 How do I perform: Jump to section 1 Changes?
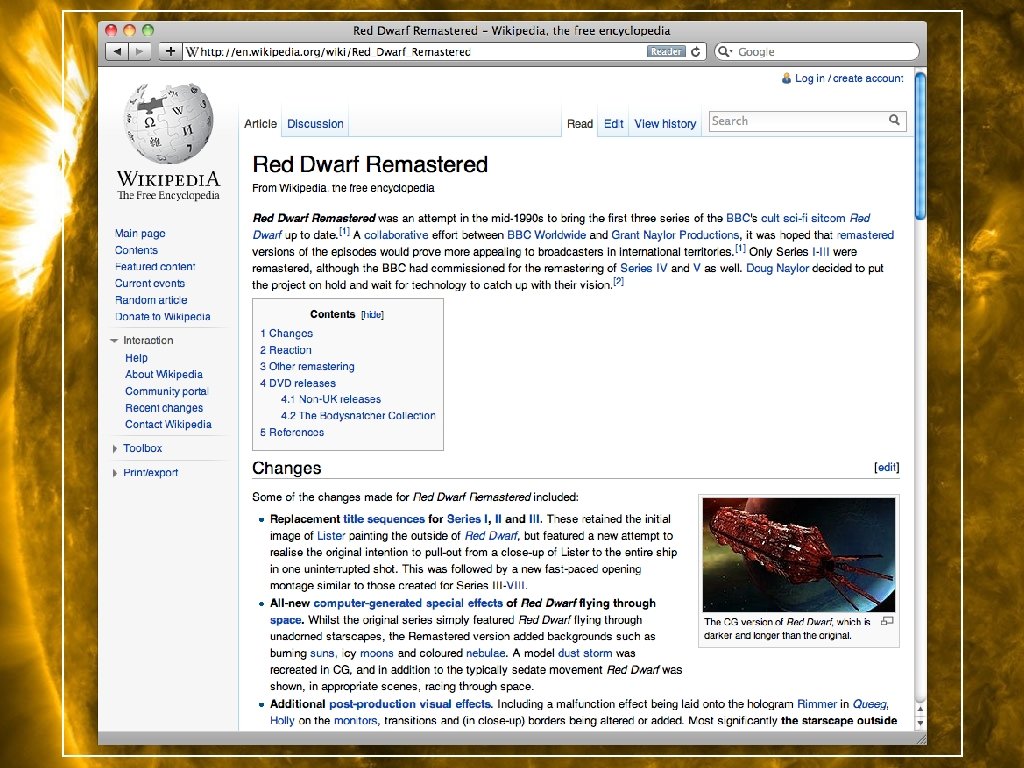coord(286,333)
